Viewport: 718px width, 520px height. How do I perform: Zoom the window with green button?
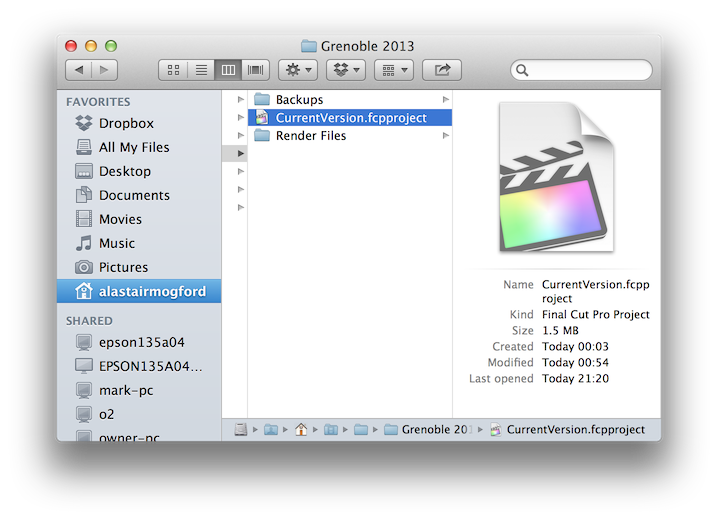[x=111, y=46]
